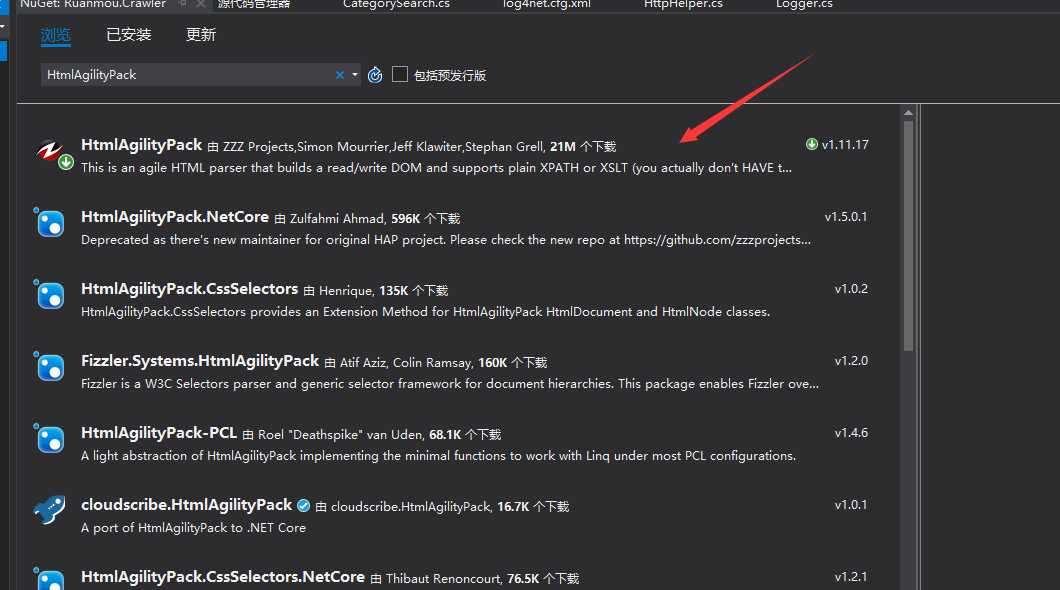Clear the HtmlAgilityPack search text

(340, 75)
